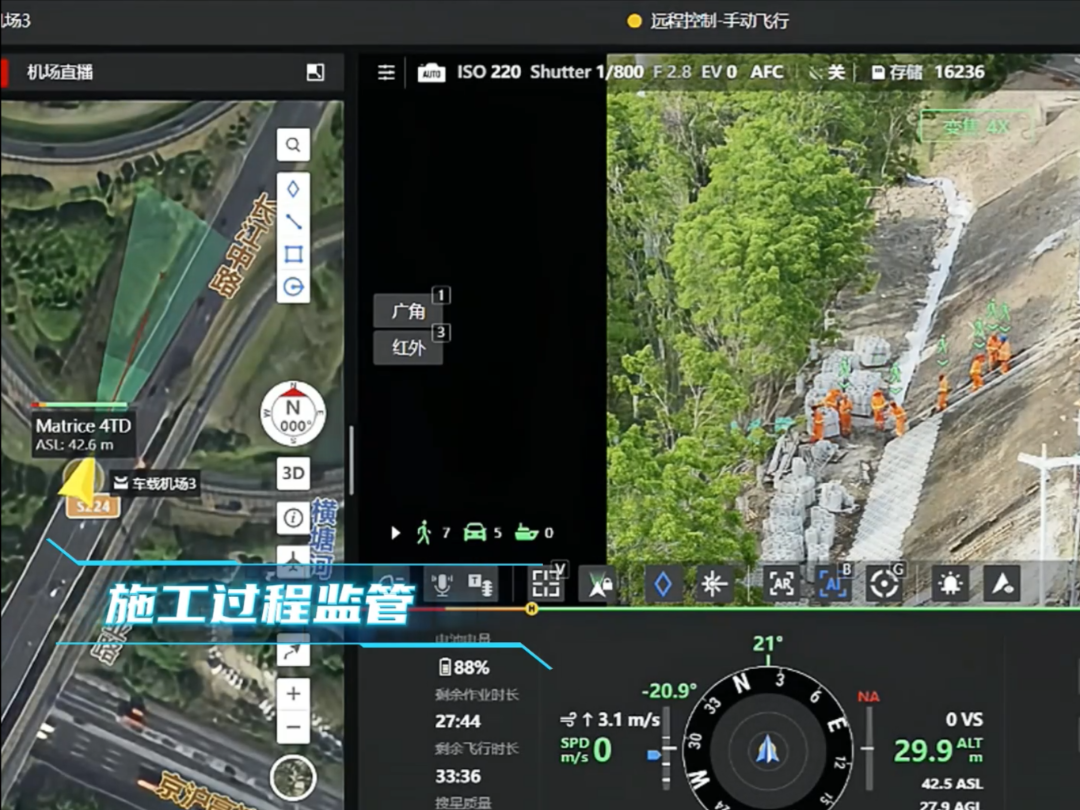Screen dimensions: 1080x810
Task: Toggle the beacon alarm light icon
Action: [x=951, y=585]
